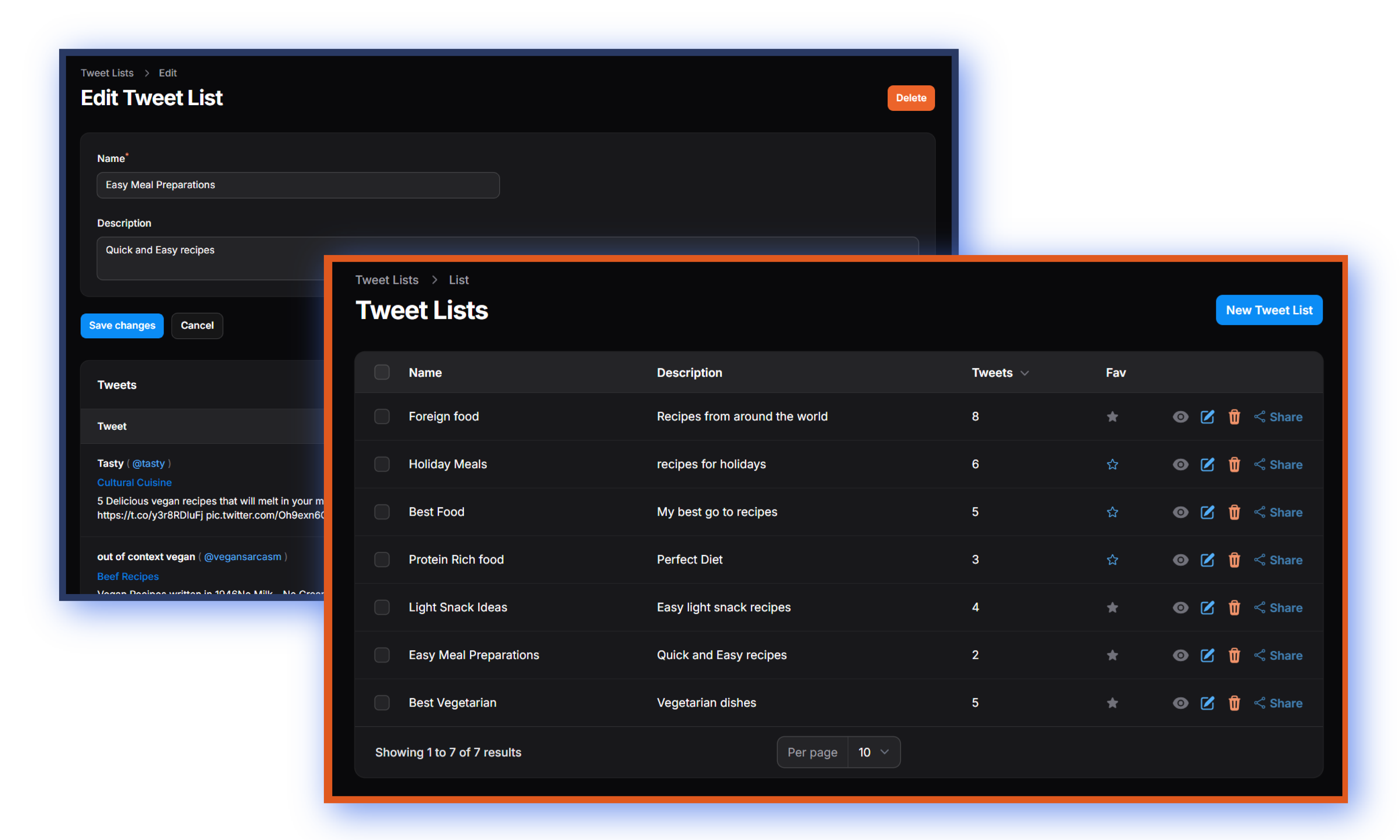View the Best Food list via eye icon
1400x840 pixels.
click(x=1180, y=512)
